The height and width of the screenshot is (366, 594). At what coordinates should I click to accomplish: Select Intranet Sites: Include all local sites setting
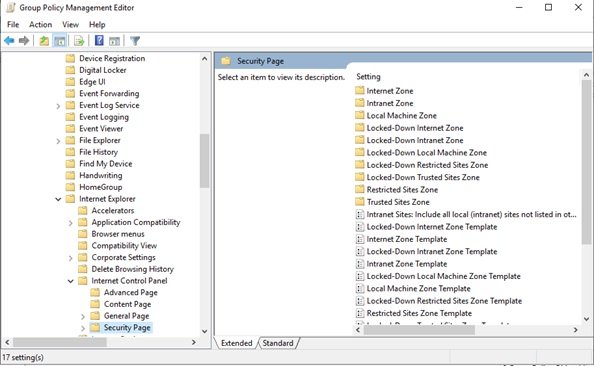tap(471, 214)
